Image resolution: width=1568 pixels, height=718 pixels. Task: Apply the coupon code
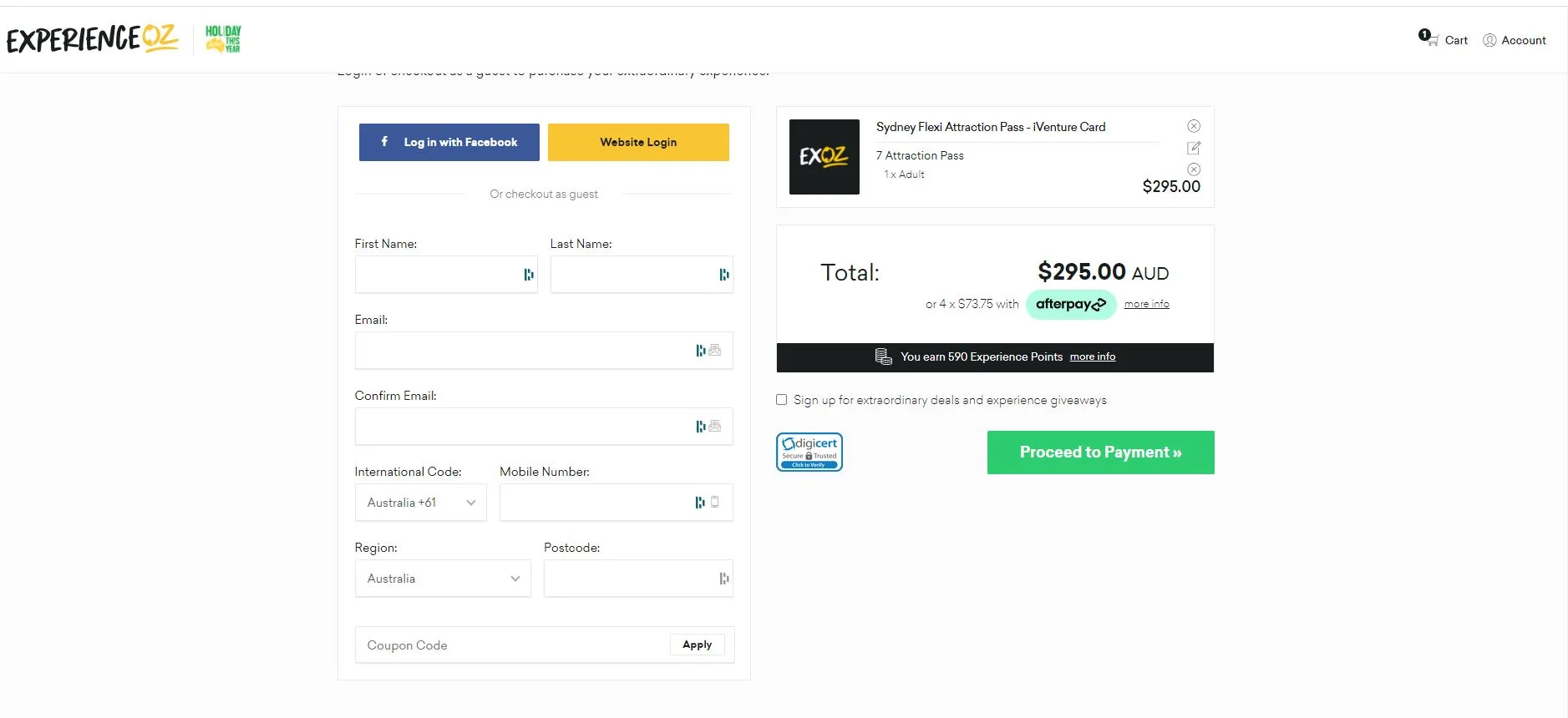coord(697,645)
